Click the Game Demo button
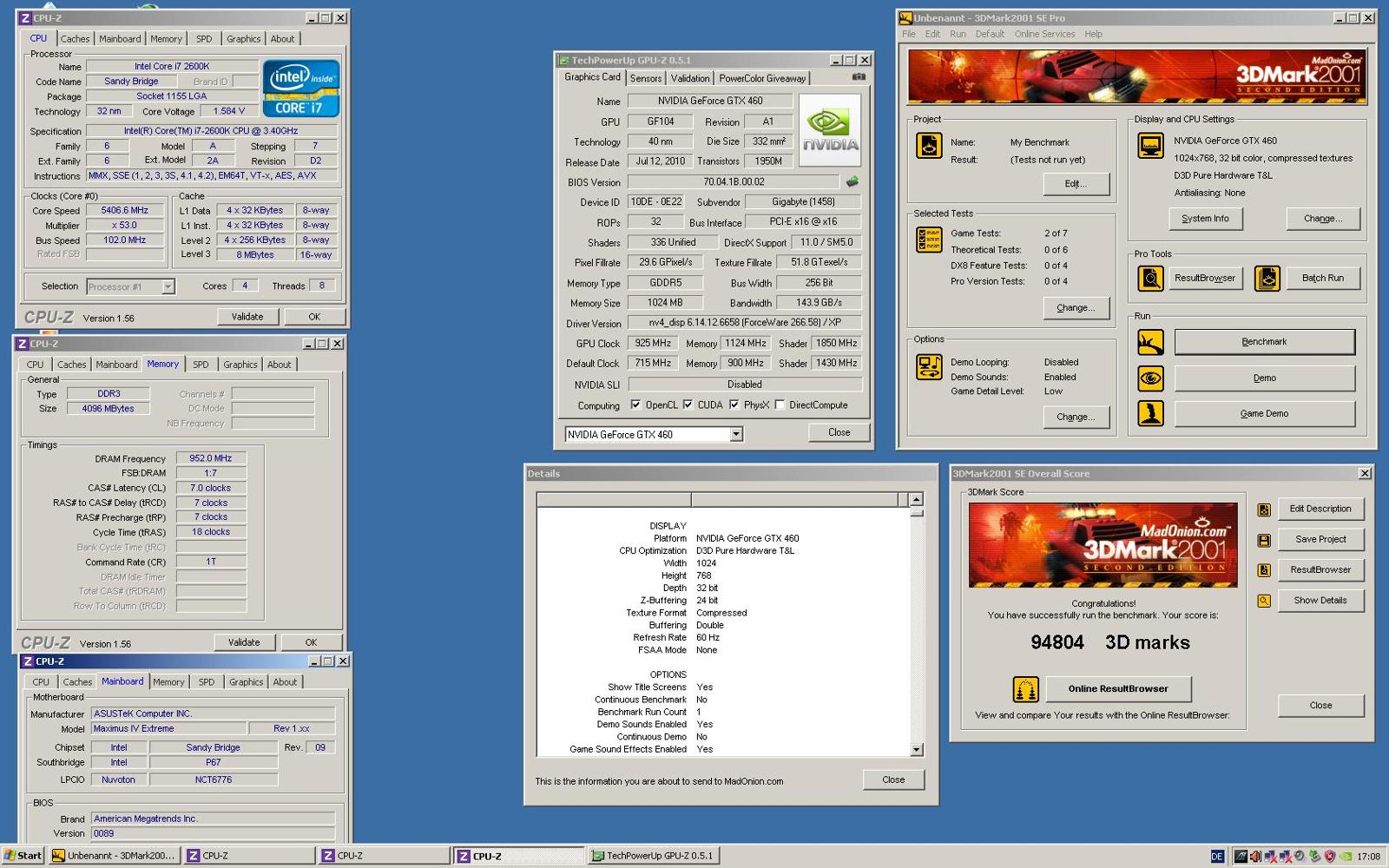 click(x=1264, y=414)
